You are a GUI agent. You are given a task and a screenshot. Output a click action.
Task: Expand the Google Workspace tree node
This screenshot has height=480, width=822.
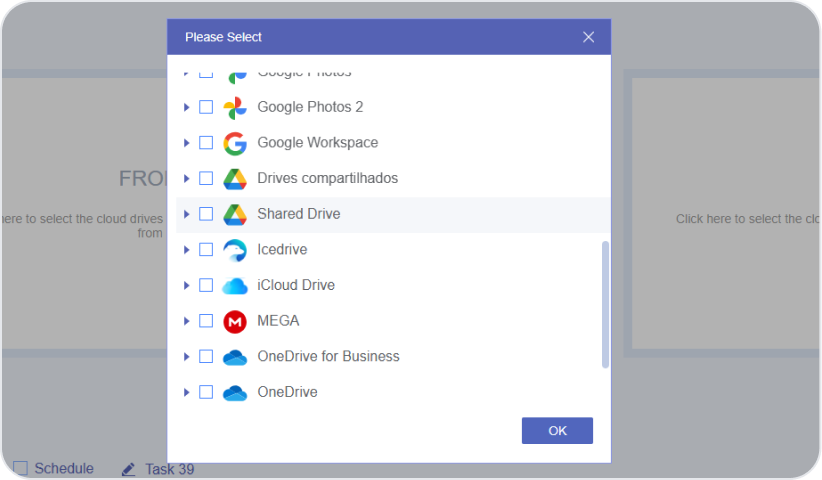click(x=186, y=143)
